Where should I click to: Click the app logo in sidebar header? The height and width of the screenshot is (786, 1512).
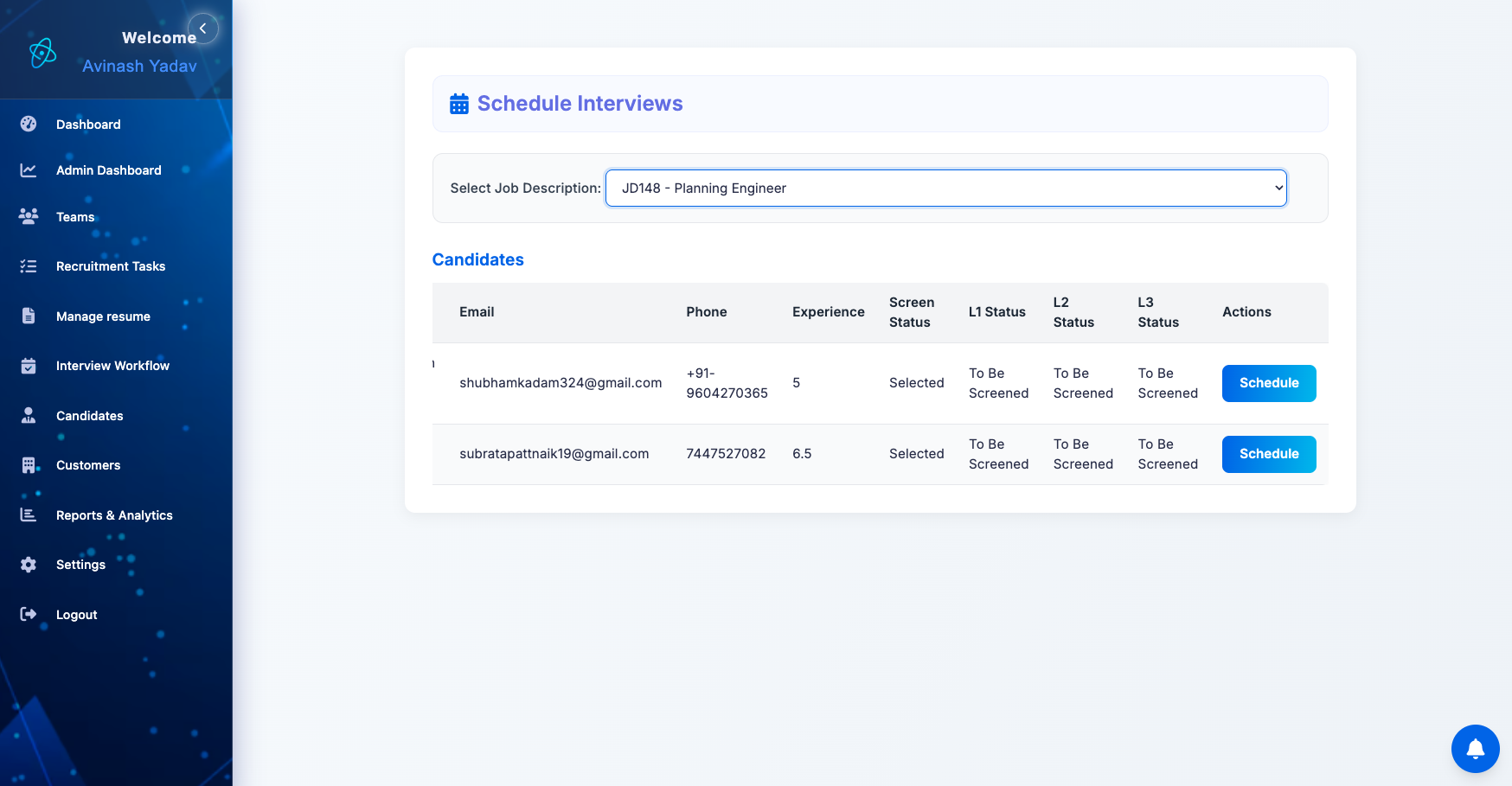coord(42,53)
